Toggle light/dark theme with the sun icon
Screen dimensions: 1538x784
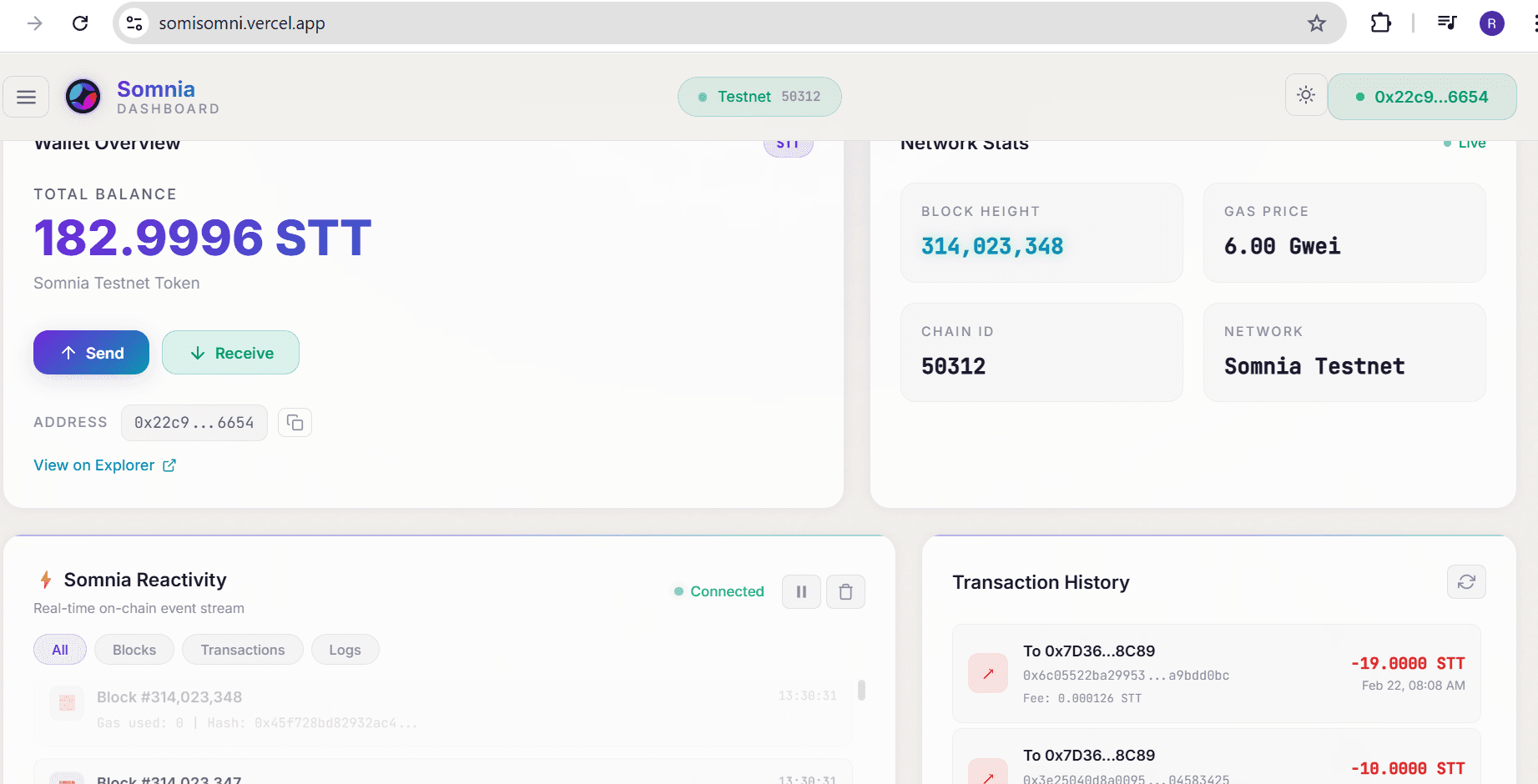(1305, 95)
